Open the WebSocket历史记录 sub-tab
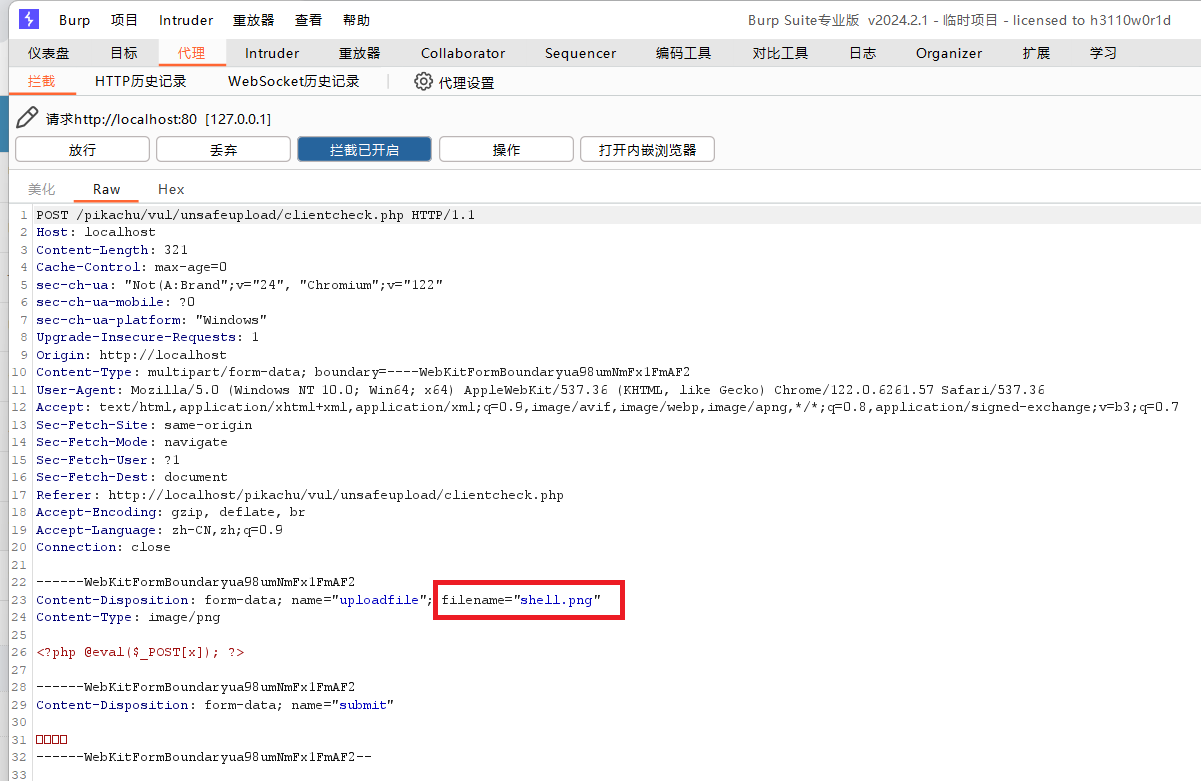This screenshot has width=1201, height=781. 294,82
